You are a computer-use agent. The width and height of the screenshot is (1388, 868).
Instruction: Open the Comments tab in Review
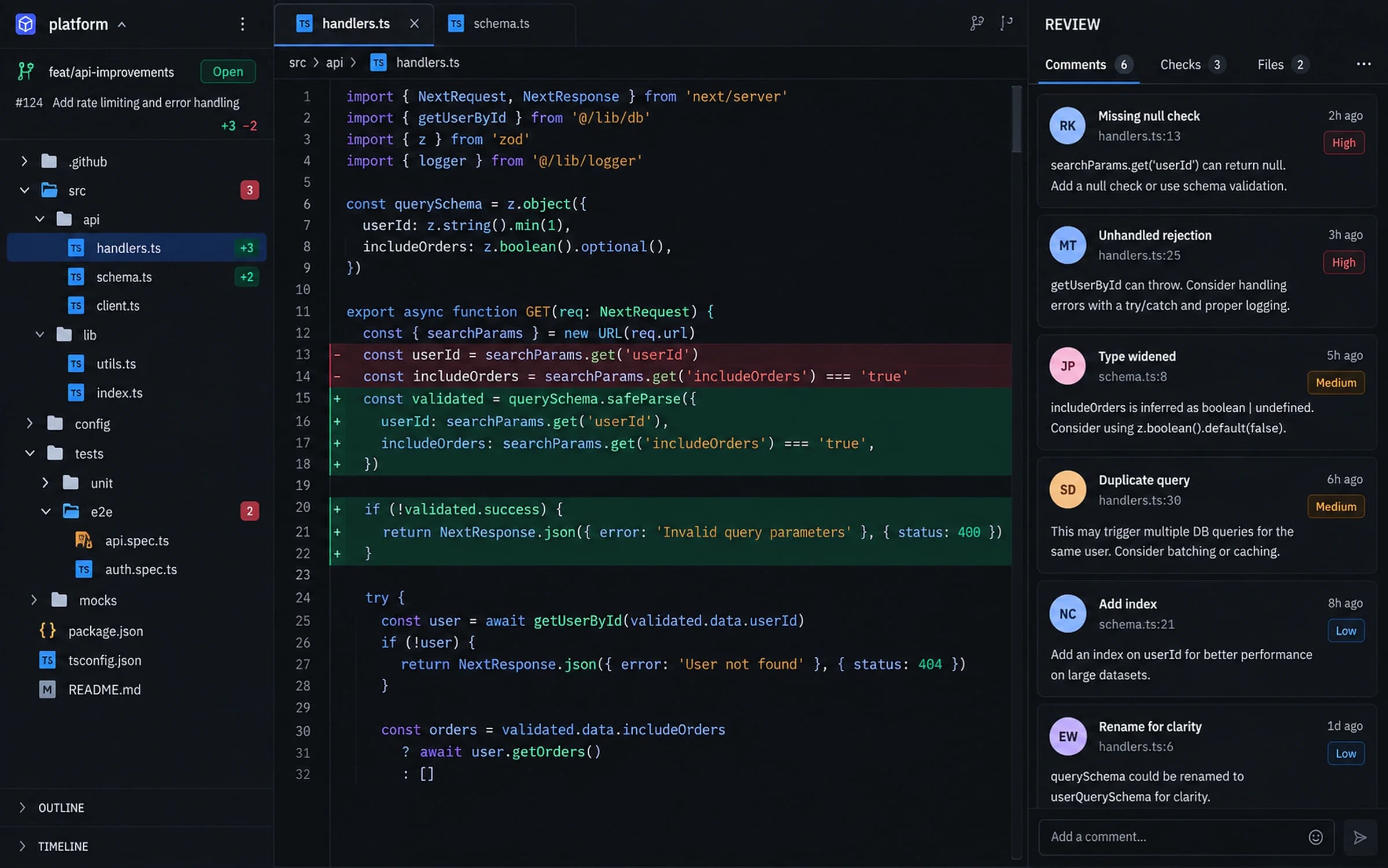click(x=1088, y=65)
